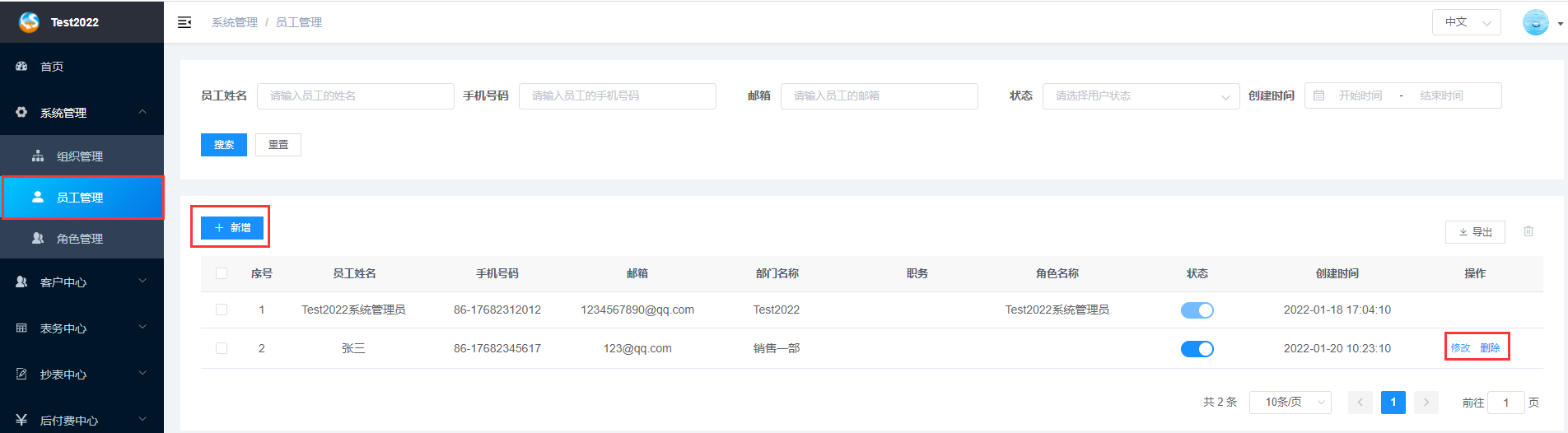This screenshot has height=433, width=1568.
Task: Click 销售一部 department cell
Action: [777, 348]
